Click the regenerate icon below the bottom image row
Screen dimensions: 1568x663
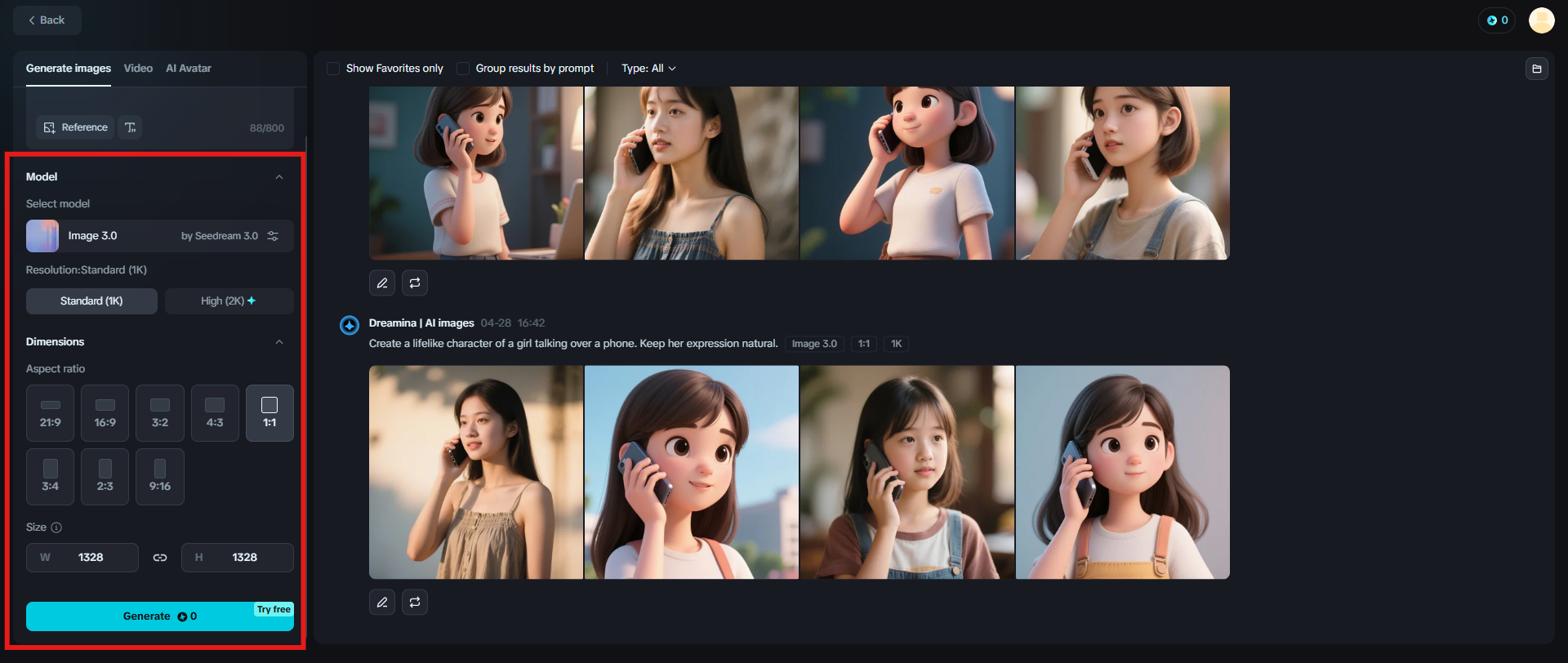pos(415,603)
